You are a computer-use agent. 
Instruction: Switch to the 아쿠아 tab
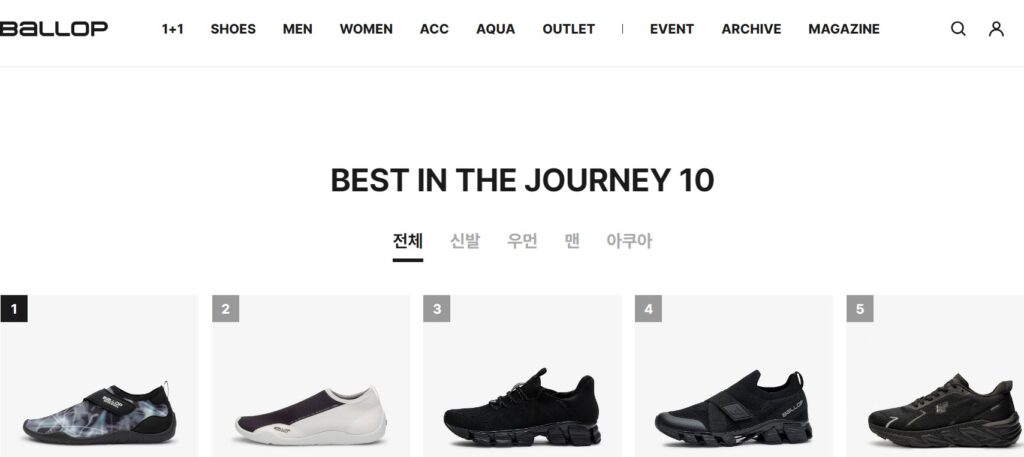pyautogui.click(x=629, y=241)
